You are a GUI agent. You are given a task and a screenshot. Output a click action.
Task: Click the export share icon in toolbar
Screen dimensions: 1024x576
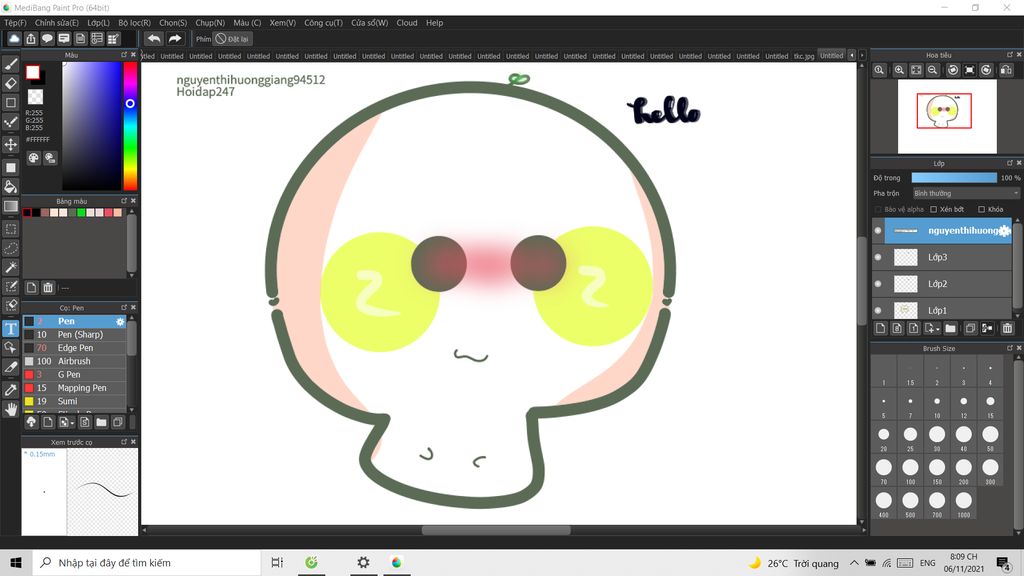31,39
